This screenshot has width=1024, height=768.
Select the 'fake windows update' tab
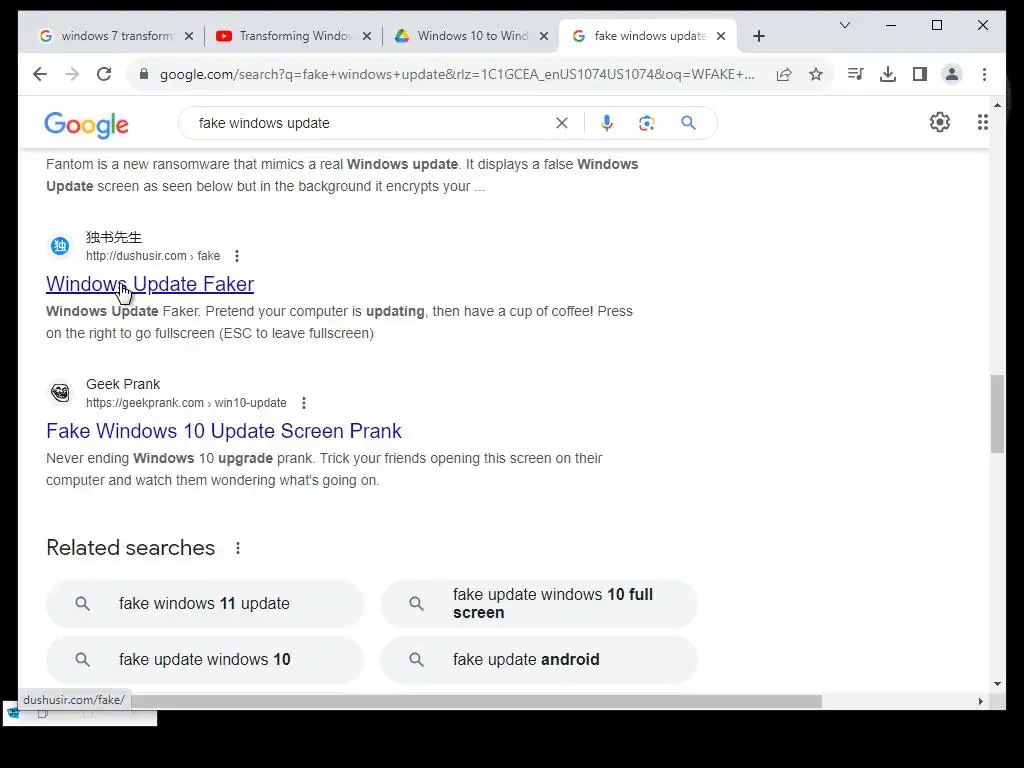click(647, 36)
